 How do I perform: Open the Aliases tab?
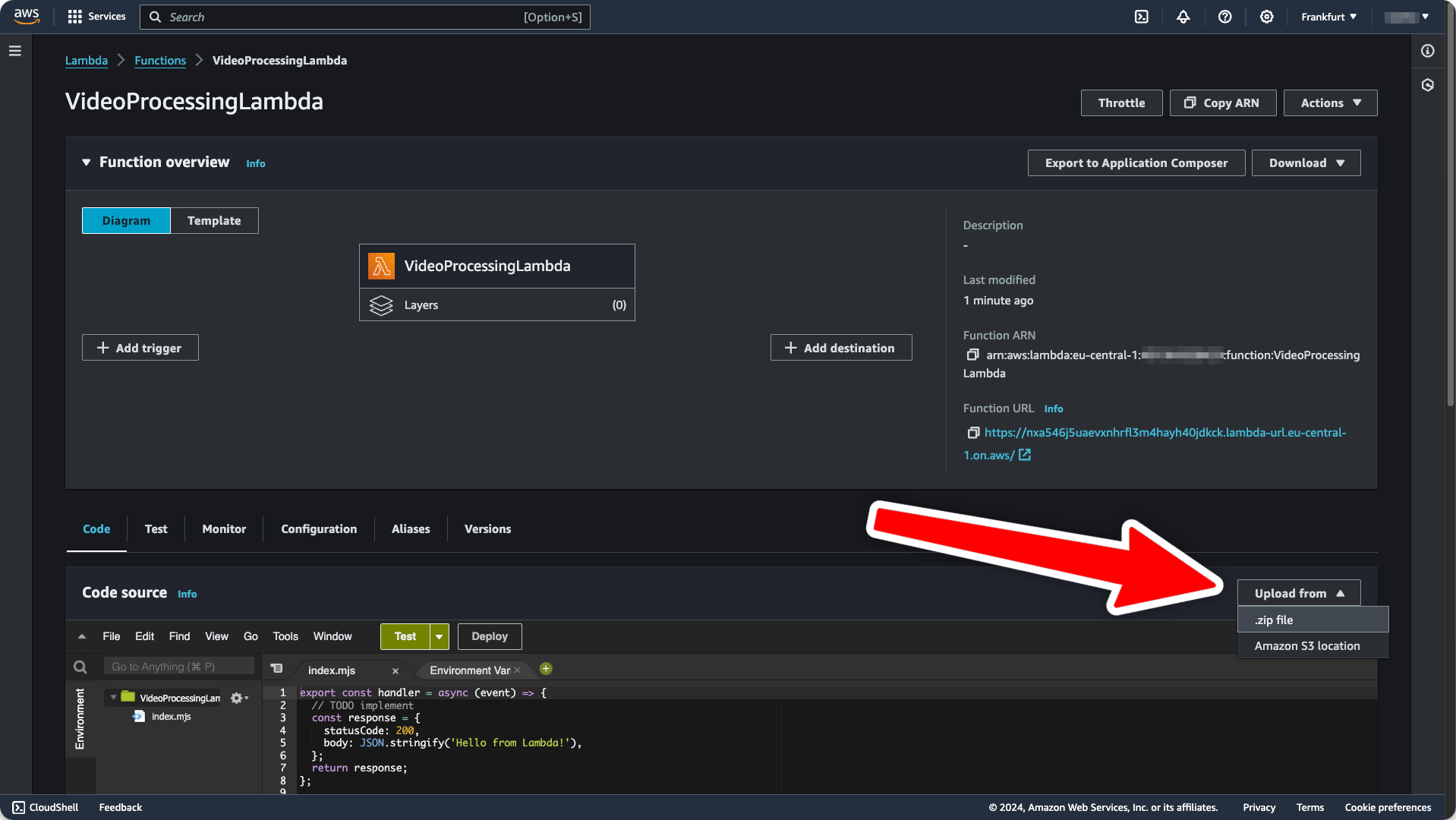(x=411, y=529)
